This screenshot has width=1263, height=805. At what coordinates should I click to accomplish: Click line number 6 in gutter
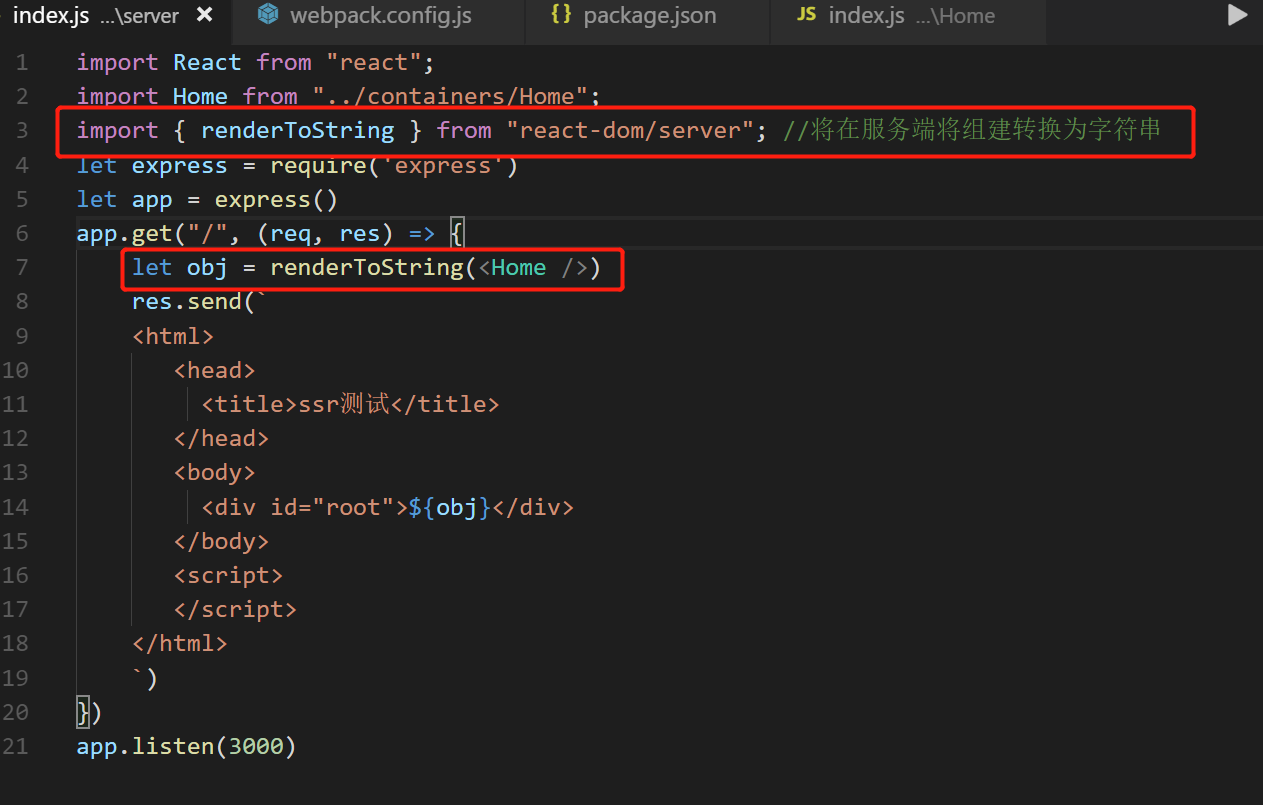click(x=22, y=233)
